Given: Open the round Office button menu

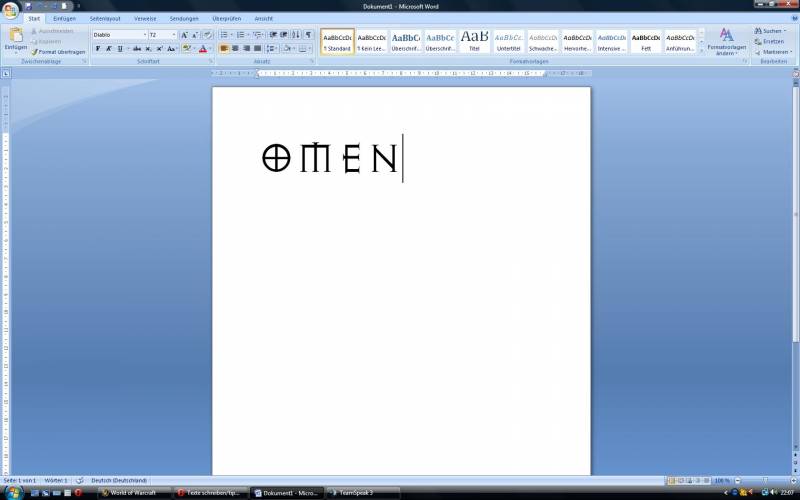Looking at the screenshot, I should point(11,10).
